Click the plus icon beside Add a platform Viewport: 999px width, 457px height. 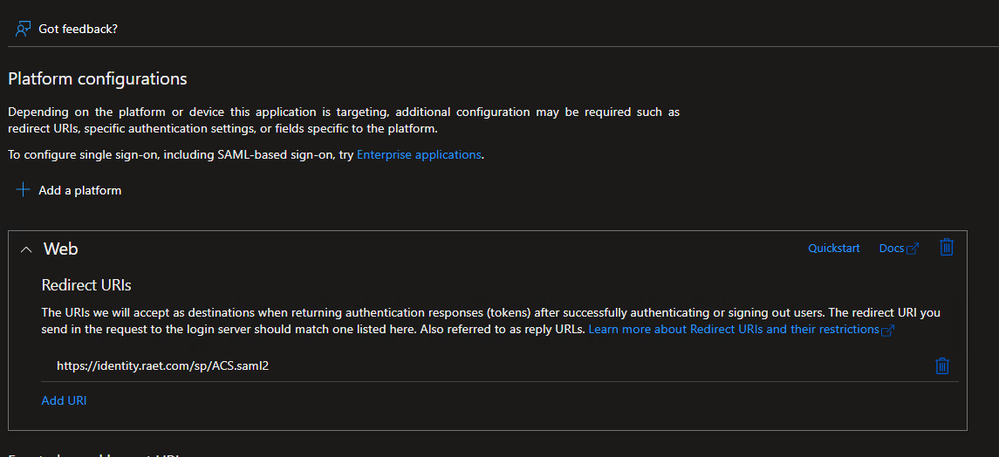23,190
